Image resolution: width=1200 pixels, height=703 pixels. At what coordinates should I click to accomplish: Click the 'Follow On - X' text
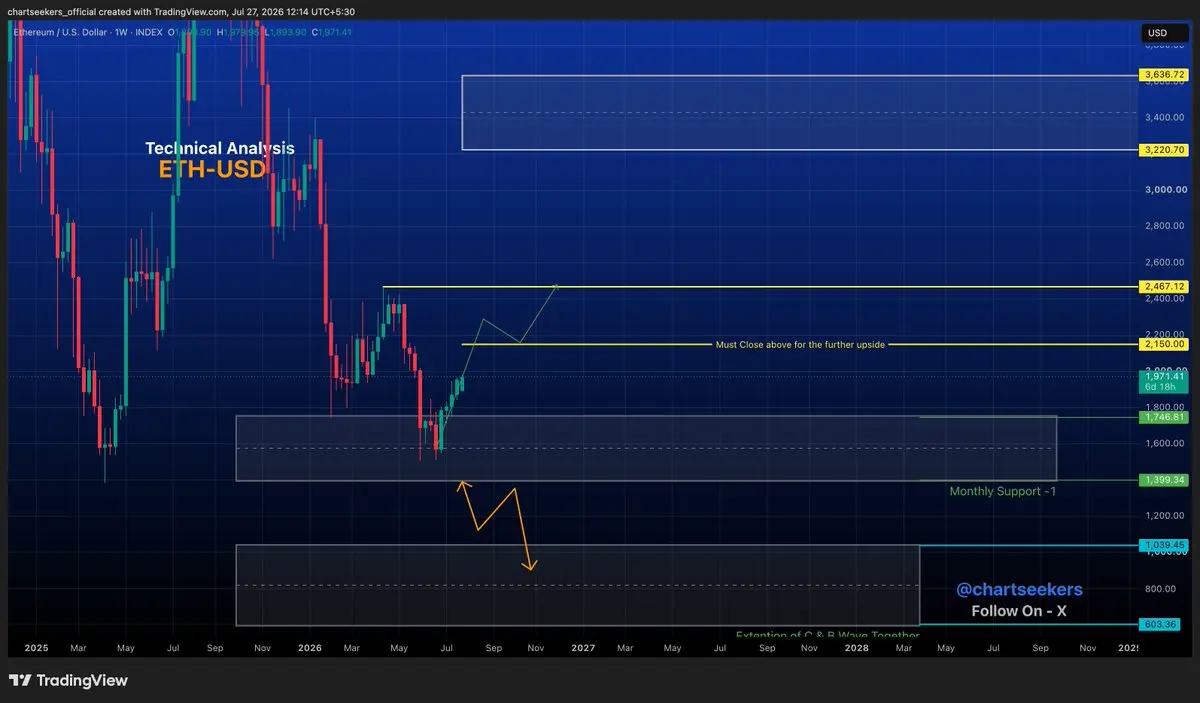1019,611
